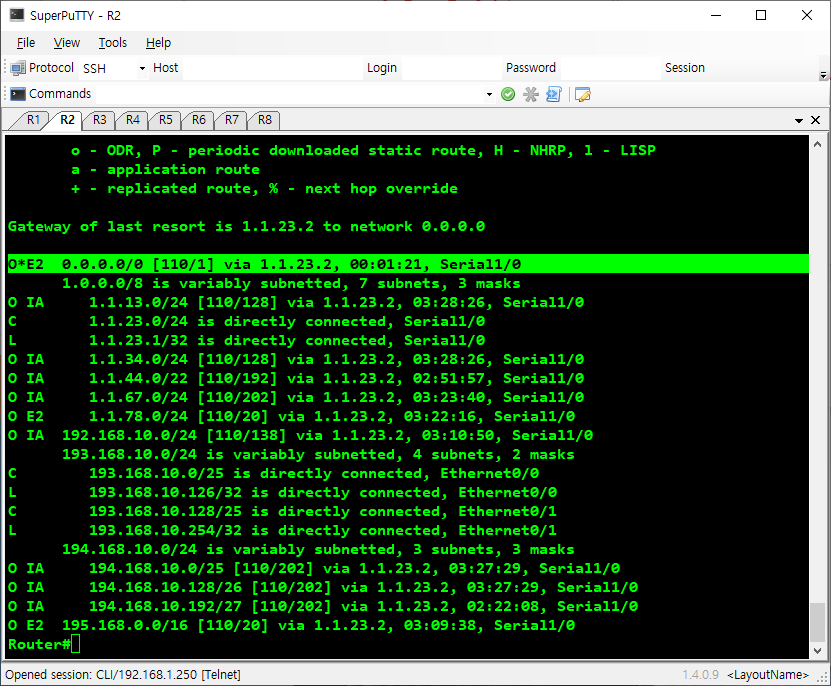
Task: Open the File menu
Action: coord(26,43)
